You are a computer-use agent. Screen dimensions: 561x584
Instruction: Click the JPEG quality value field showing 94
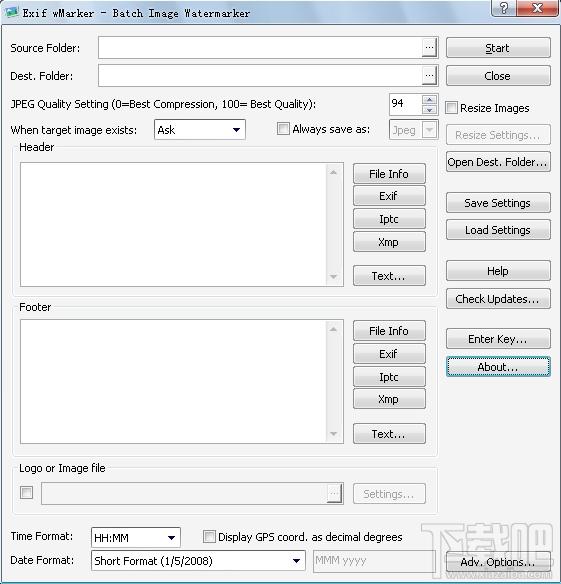pos(405,104)
